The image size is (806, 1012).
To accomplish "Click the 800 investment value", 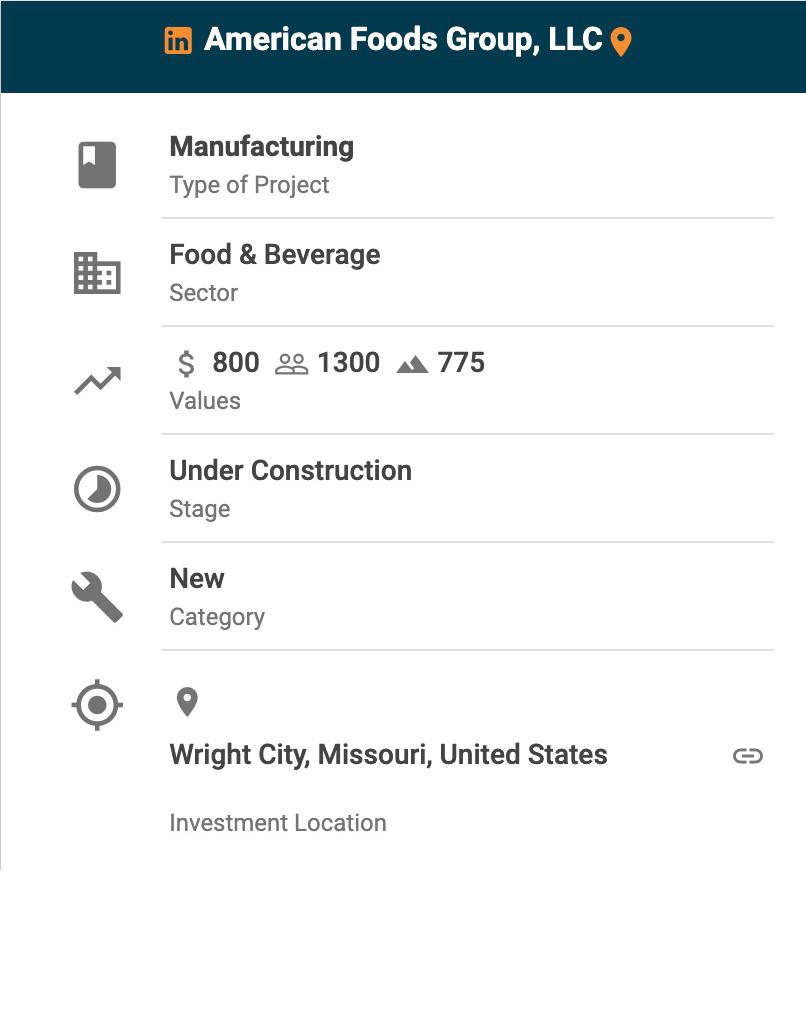I will [236, 363].
